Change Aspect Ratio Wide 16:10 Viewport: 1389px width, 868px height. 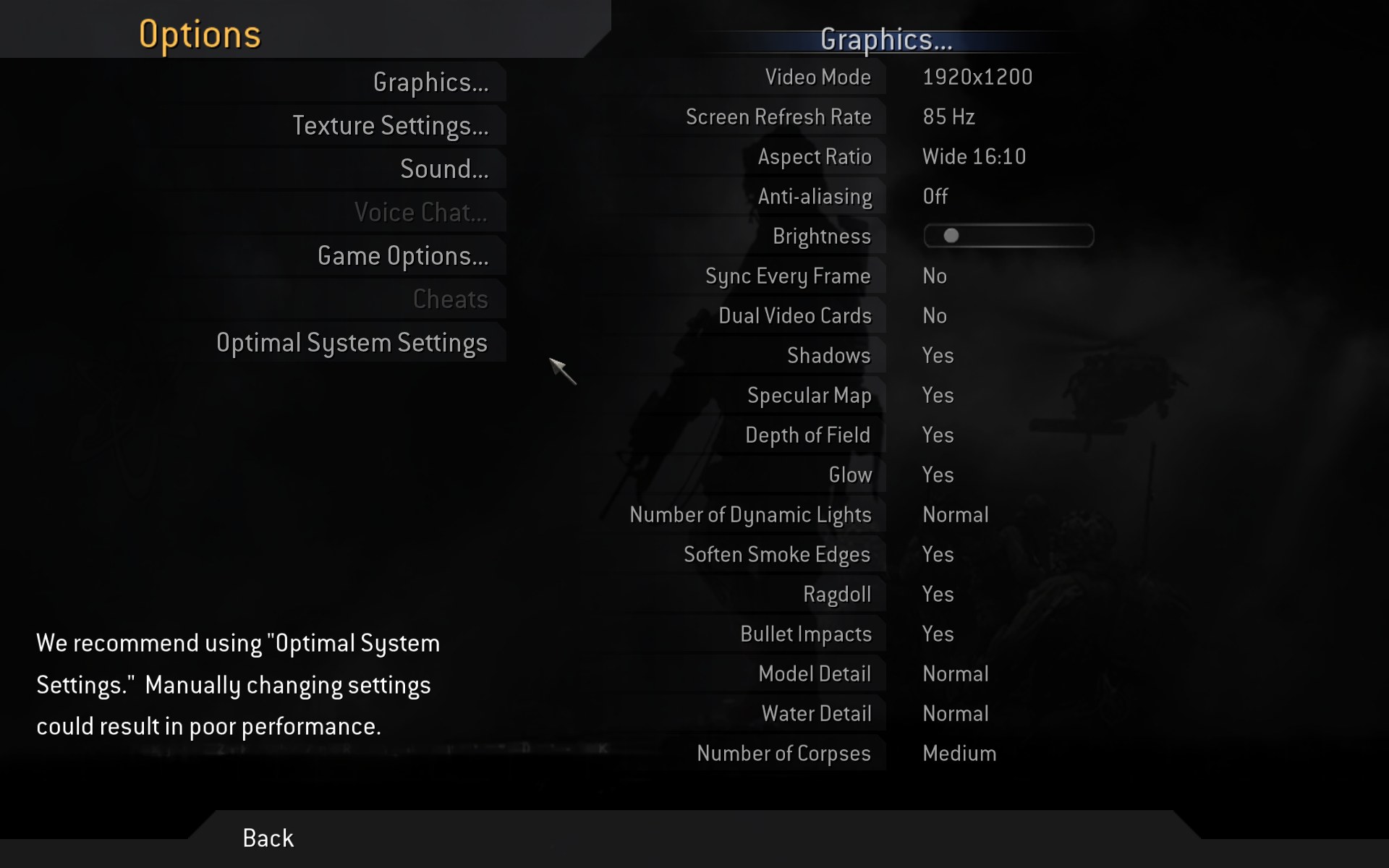point(974,156)
